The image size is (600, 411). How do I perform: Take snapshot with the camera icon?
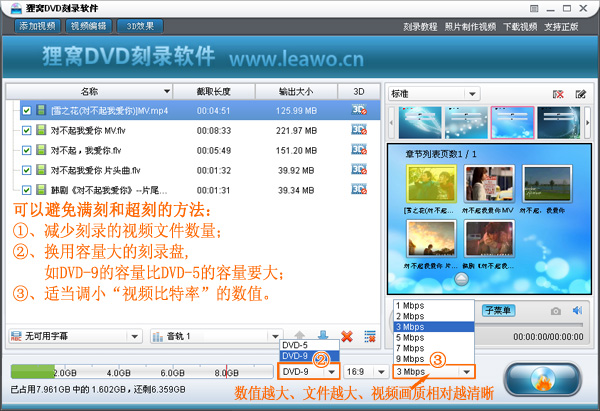coord(556,311)
